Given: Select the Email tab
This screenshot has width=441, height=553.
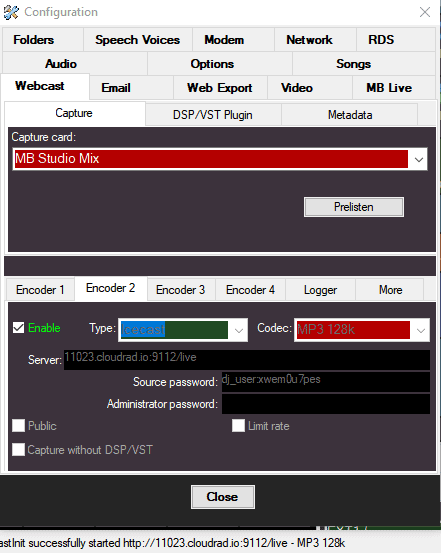Looking at the screenshot, I should tap(131, 88).
